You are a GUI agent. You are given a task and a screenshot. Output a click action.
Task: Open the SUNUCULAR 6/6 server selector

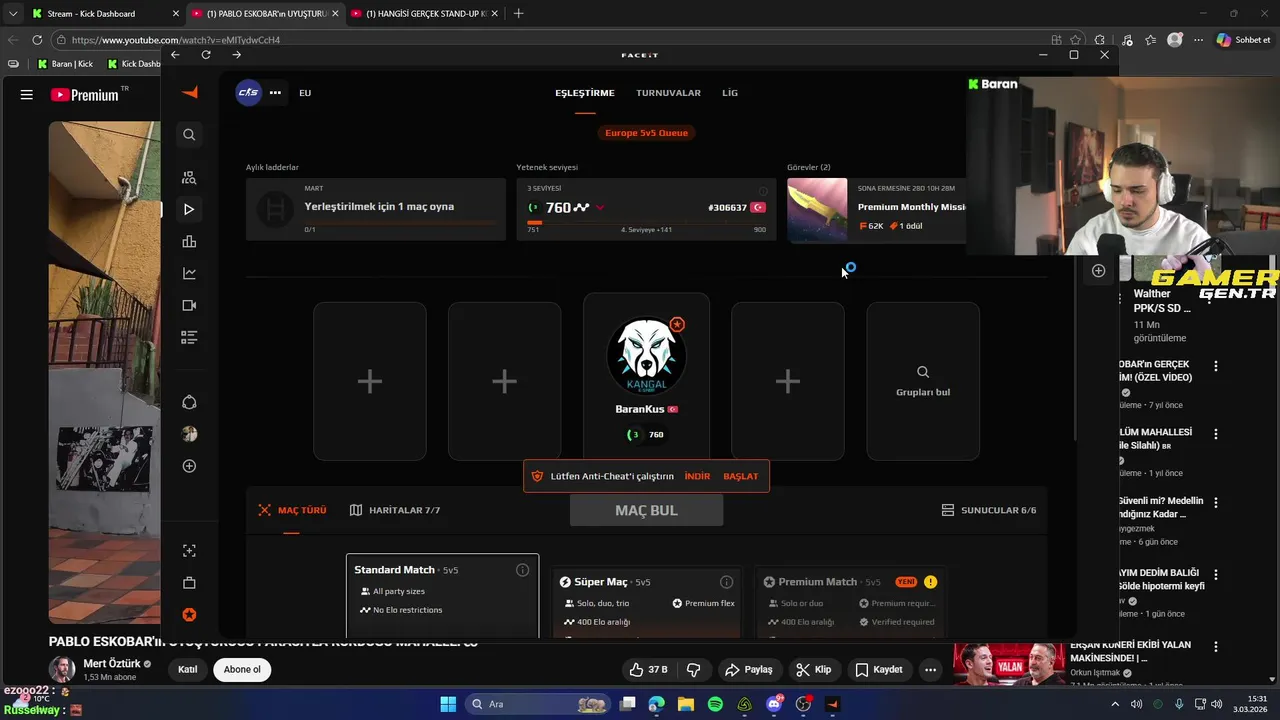point(989,510)
